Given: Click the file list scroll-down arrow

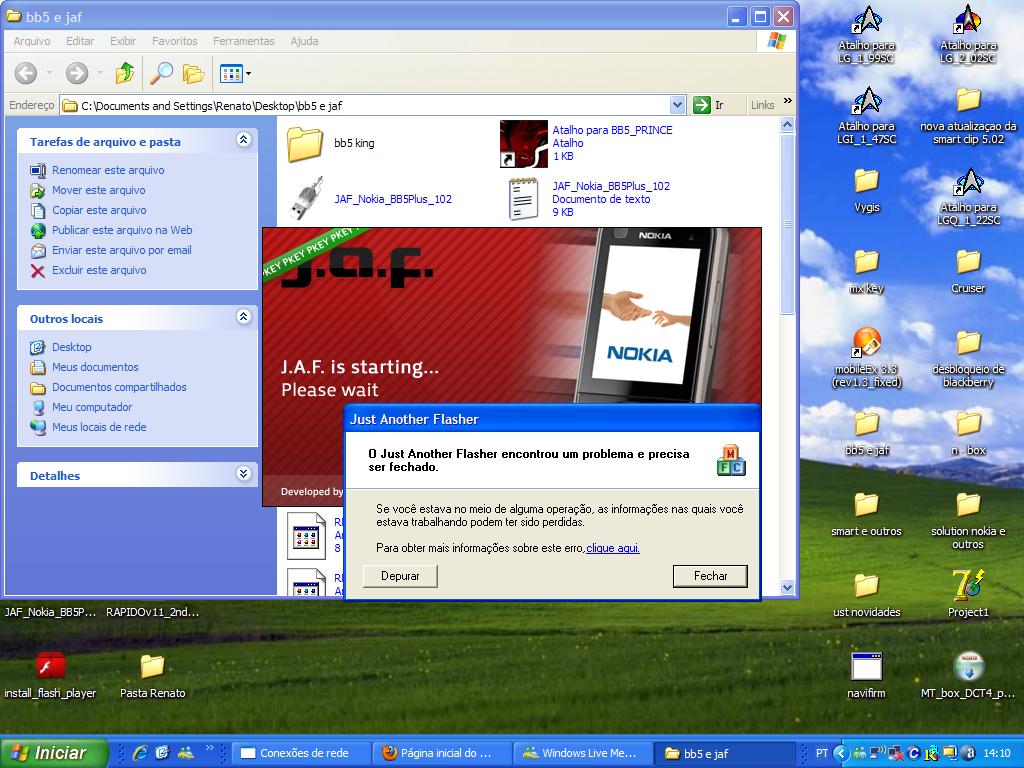Looking at the screenshot, I should coord(787,587).
